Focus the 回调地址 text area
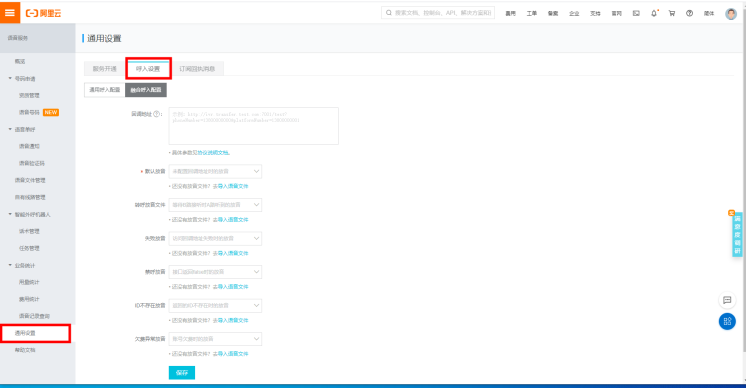 click(x=254, y=126)
